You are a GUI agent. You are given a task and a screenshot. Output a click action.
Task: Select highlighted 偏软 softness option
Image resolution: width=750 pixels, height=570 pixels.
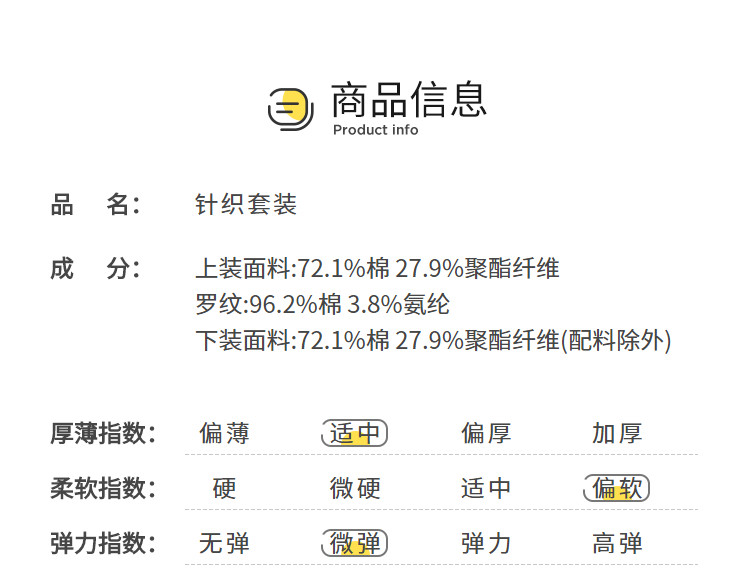click(x=617, y=488)
